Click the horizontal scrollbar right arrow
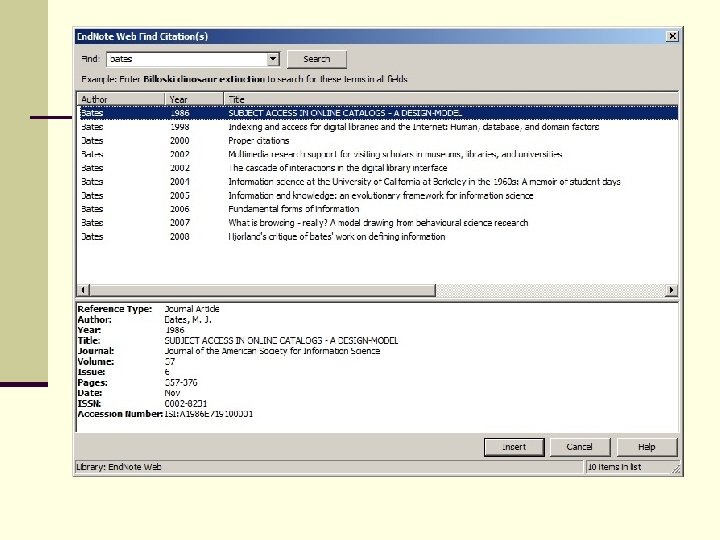 tap(671, 290)
